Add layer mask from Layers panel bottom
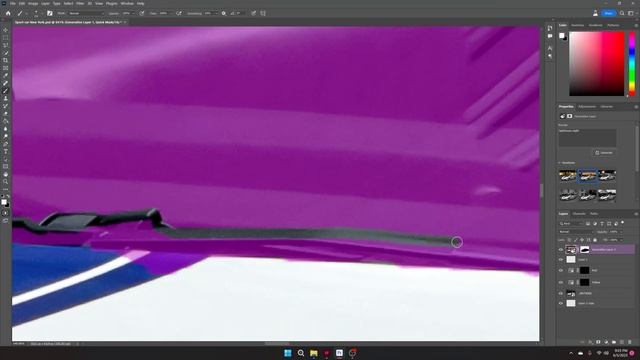The image size is (640, 360). tap(598, 342)
